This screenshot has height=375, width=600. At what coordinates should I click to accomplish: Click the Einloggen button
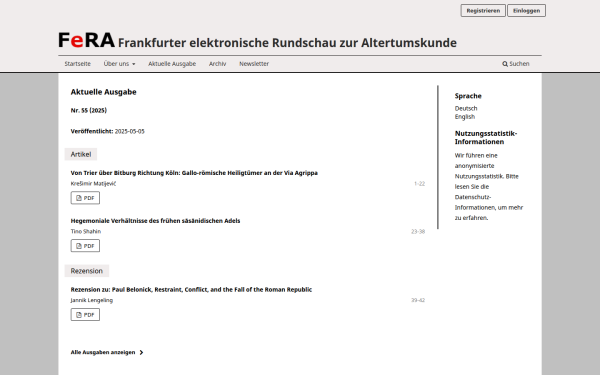pyautogui.click(x=527, y=11)
